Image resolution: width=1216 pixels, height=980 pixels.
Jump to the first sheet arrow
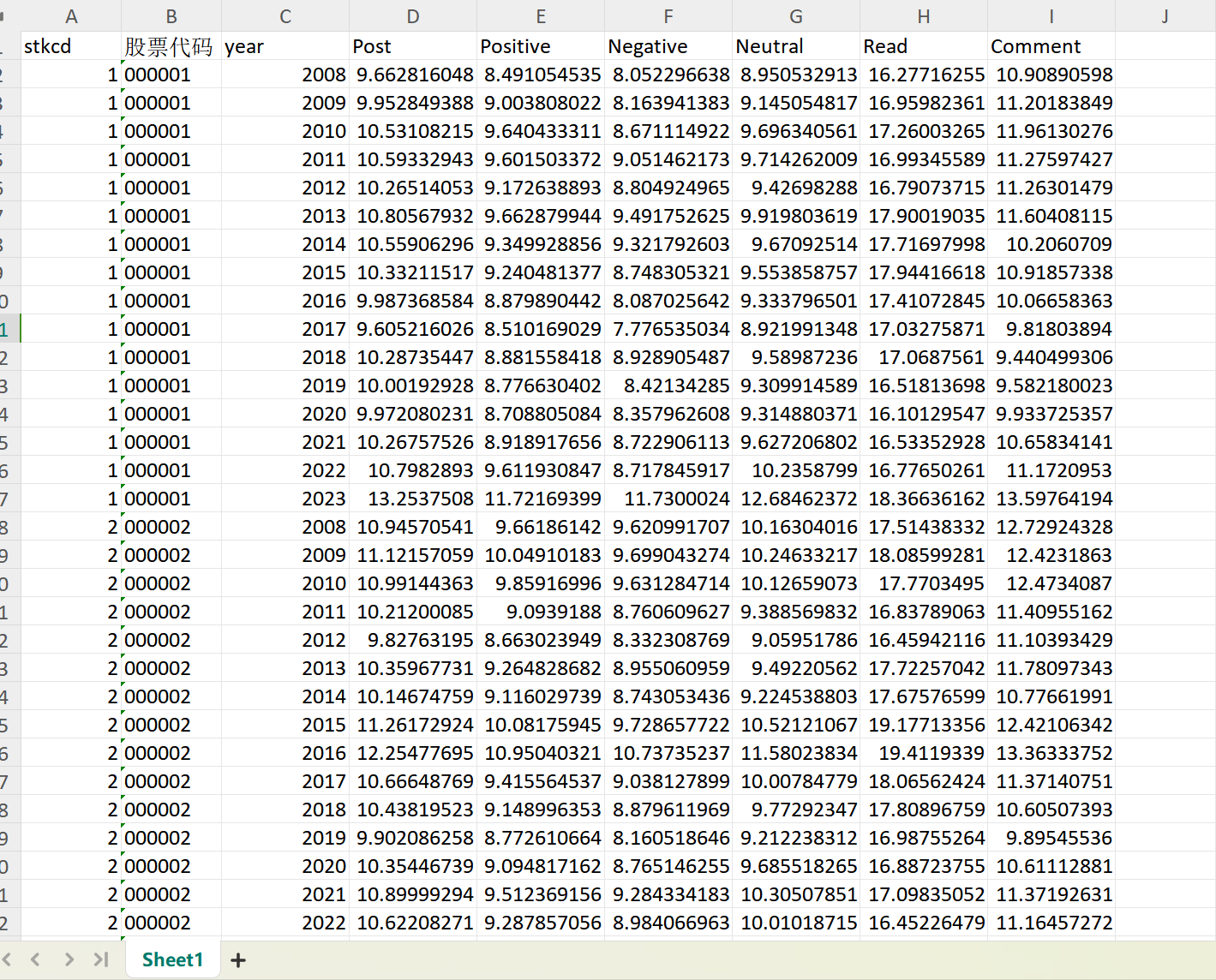tap(7, 959)
